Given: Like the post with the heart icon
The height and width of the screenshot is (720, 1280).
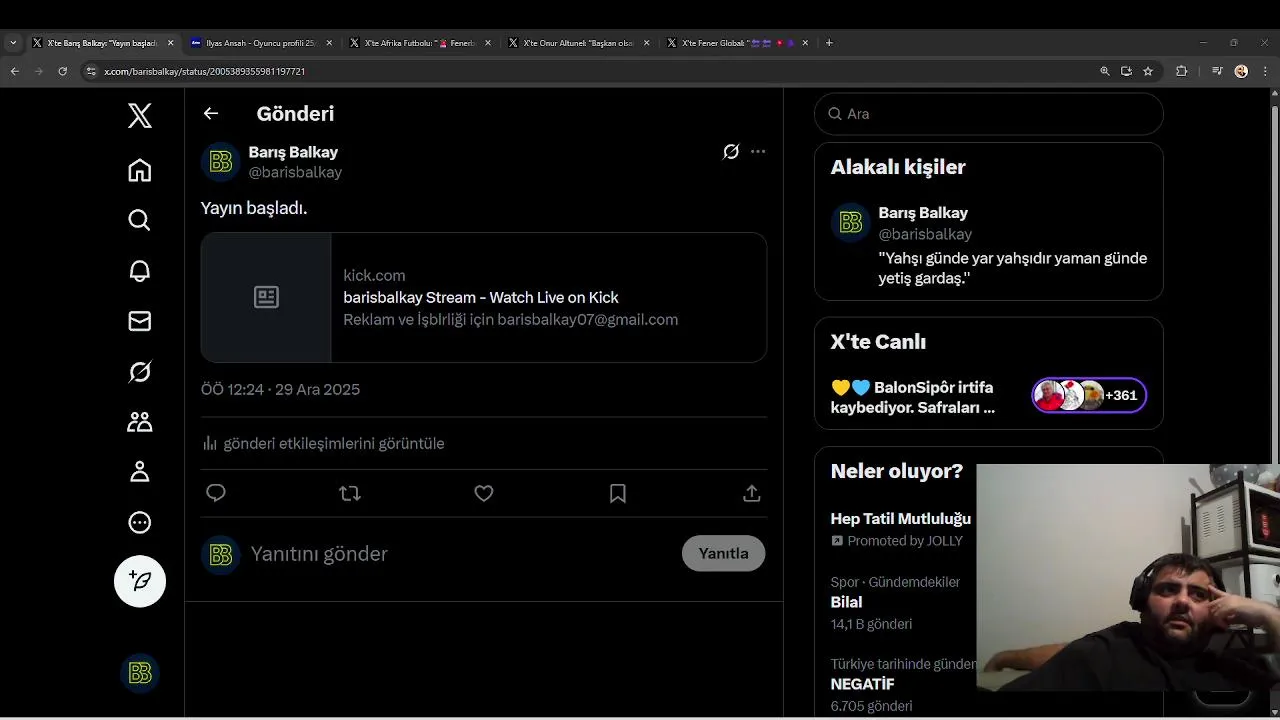Looking at the screenshot, I should [484, 493].
